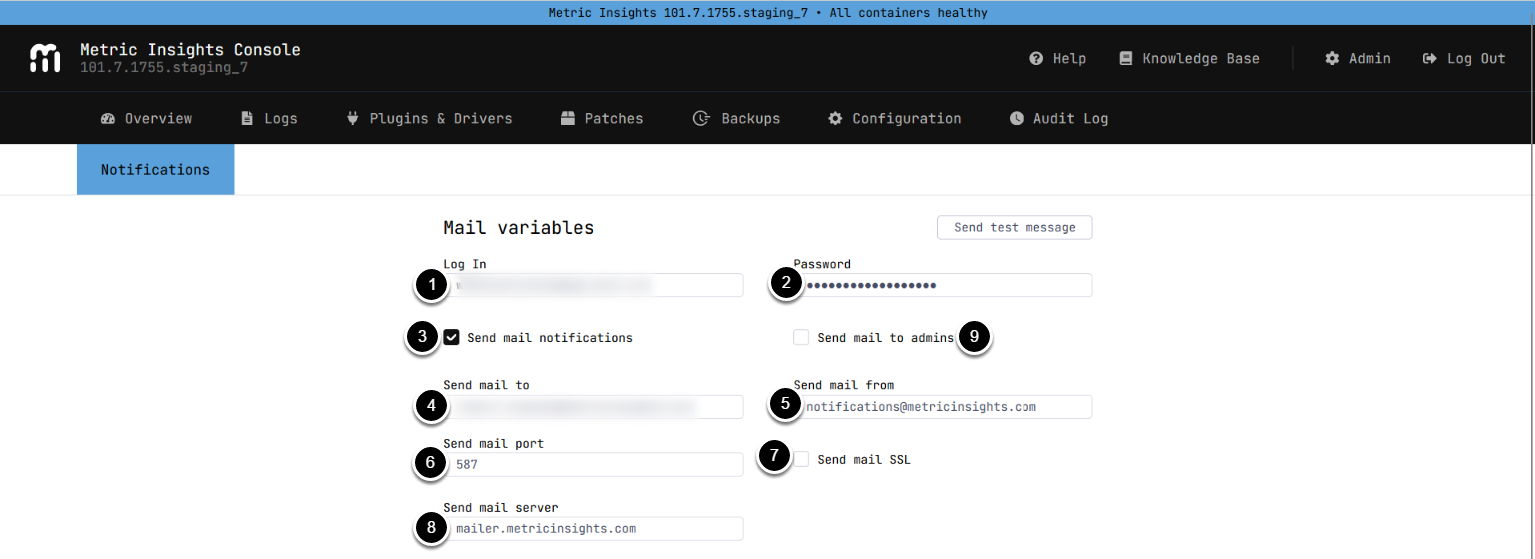Viewport: 1535px width, 559px height.
Task: Click the Knowledge Base book icon
Action: tap(1126, 59)
